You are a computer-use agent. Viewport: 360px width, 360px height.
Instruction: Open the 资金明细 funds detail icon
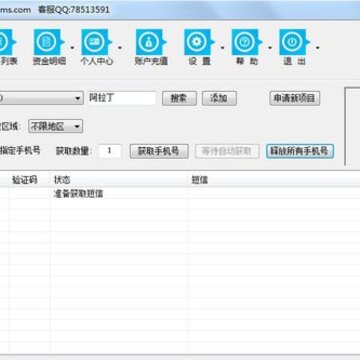coord(48,42)
